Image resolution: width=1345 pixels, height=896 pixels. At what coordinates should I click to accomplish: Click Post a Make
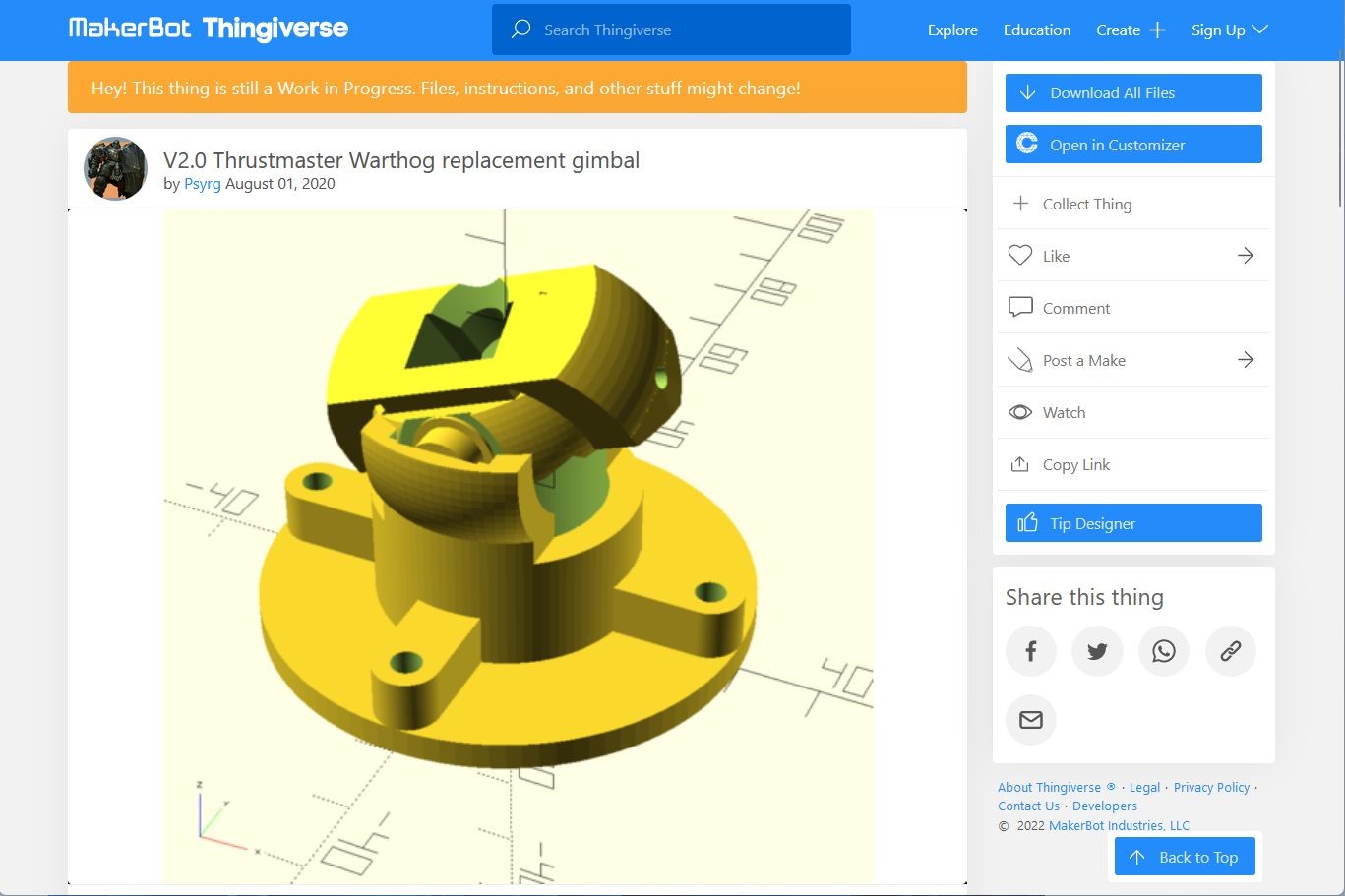pos(1133,360)
